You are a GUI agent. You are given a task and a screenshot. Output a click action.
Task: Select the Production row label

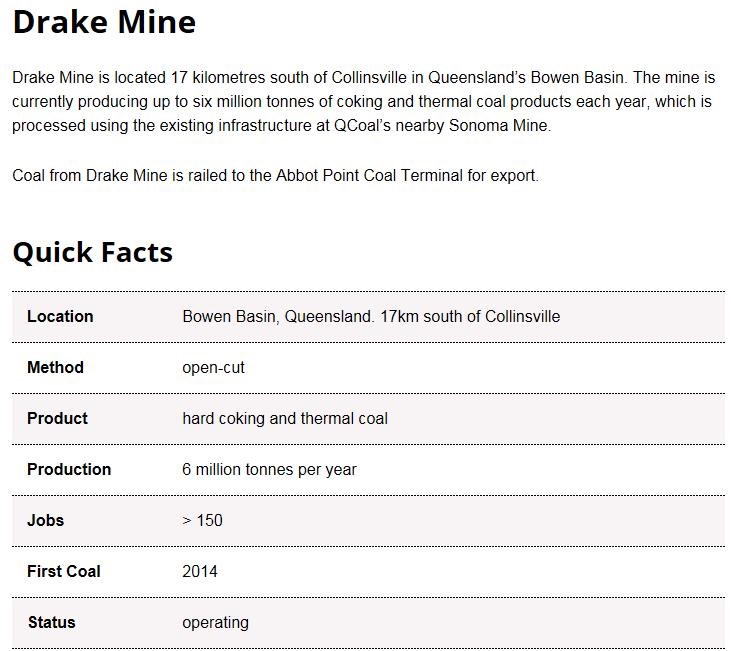tap(69, 469)
